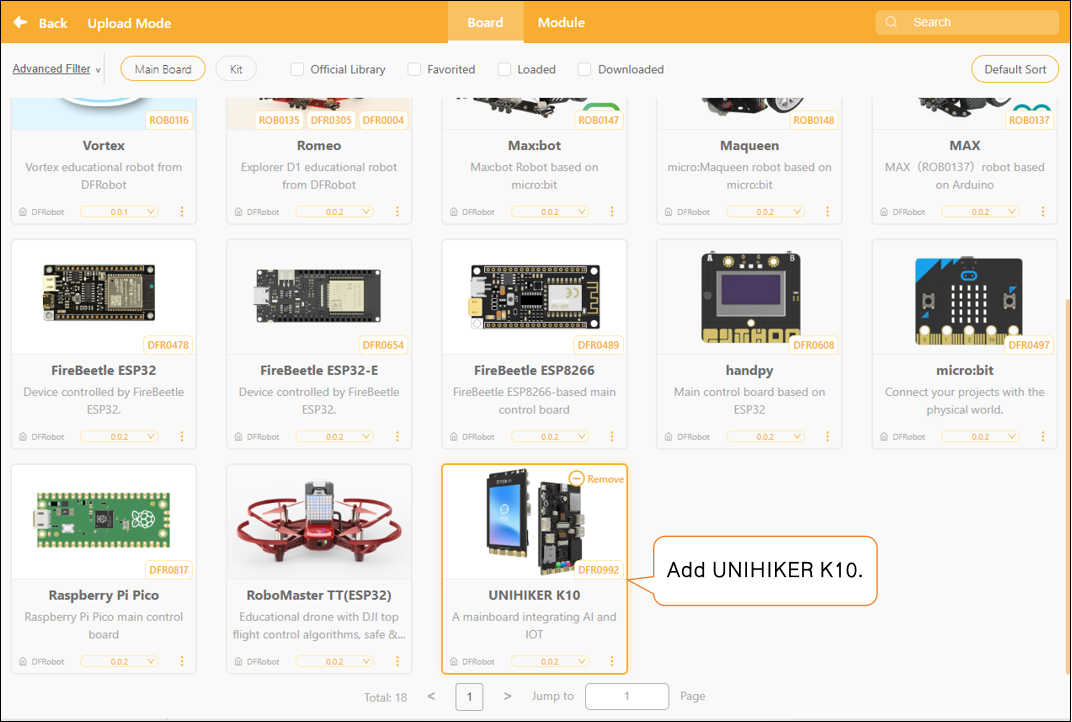Go to the next page arrow

507,696
